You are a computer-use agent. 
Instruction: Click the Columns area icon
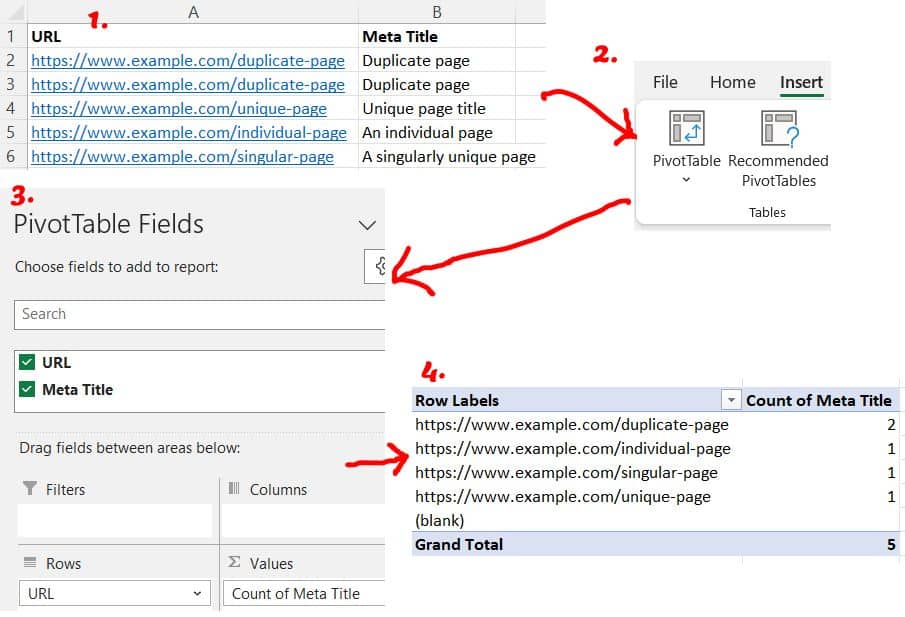point(234,489)
